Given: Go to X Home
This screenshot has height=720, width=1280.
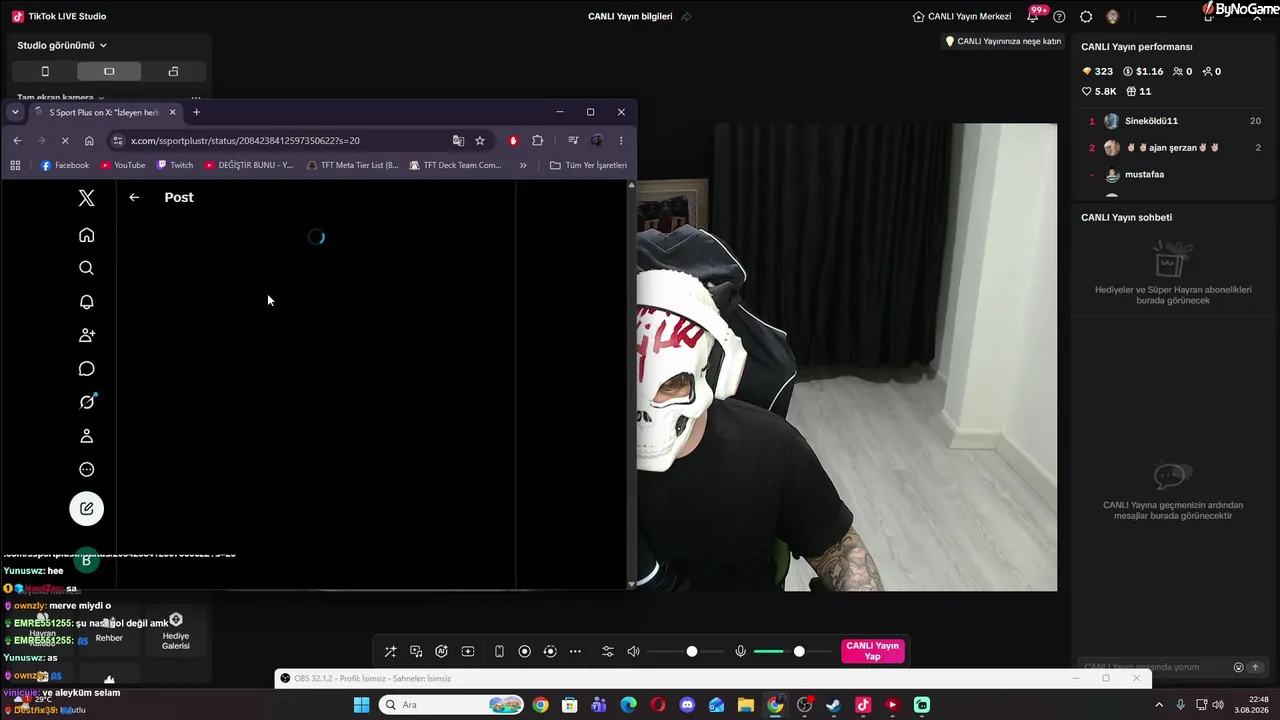Looking at the screenshot, I should 87,235.
